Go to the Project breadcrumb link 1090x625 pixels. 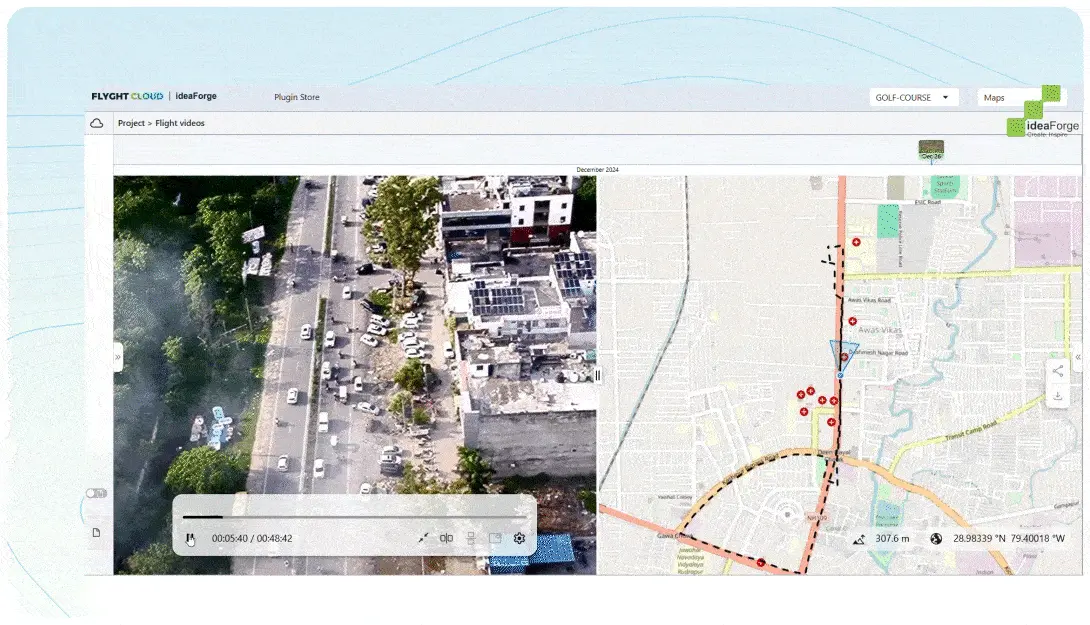click(131, 123)
